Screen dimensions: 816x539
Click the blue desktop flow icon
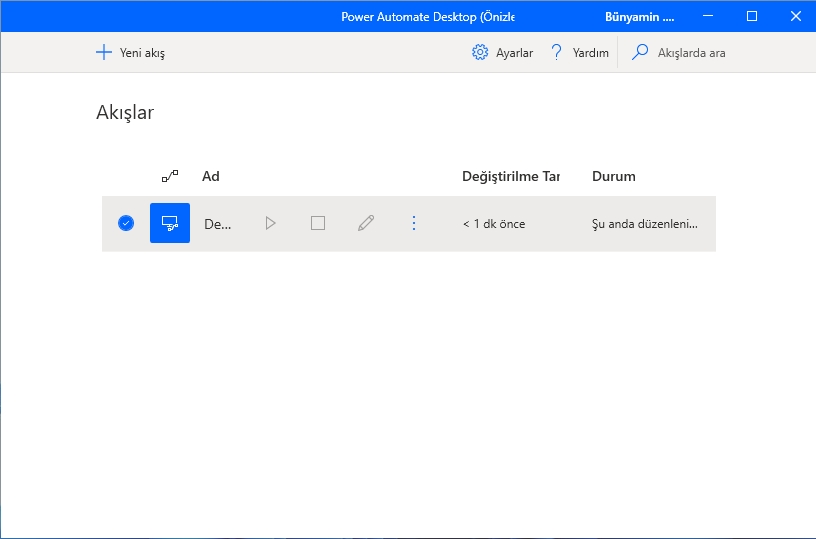170,223
